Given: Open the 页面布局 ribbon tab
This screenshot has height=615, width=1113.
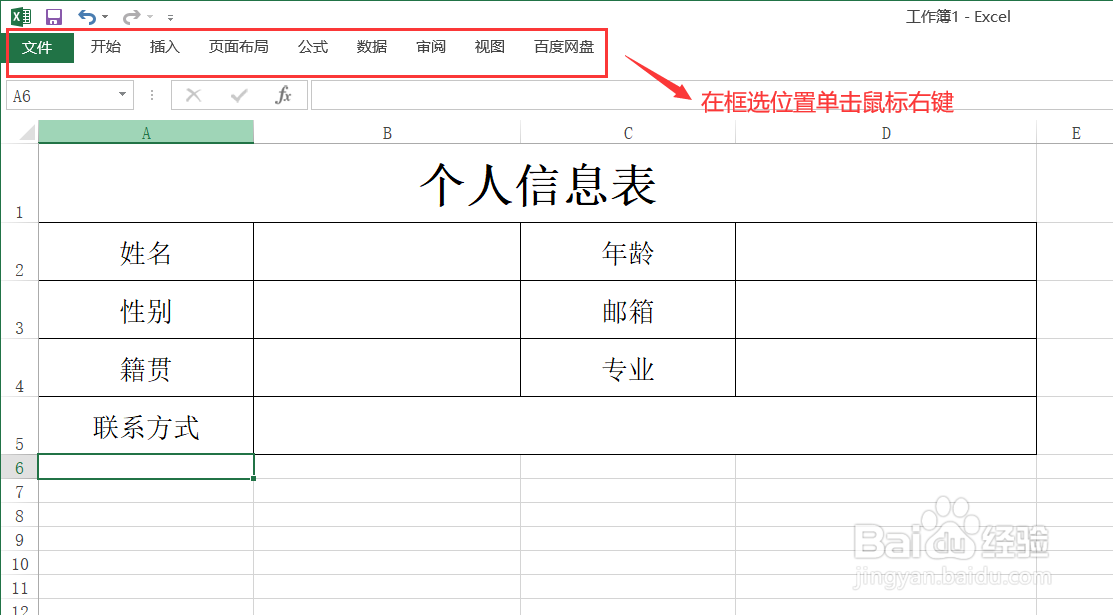Looking at the screenshot, I should (x=238, y=47).
